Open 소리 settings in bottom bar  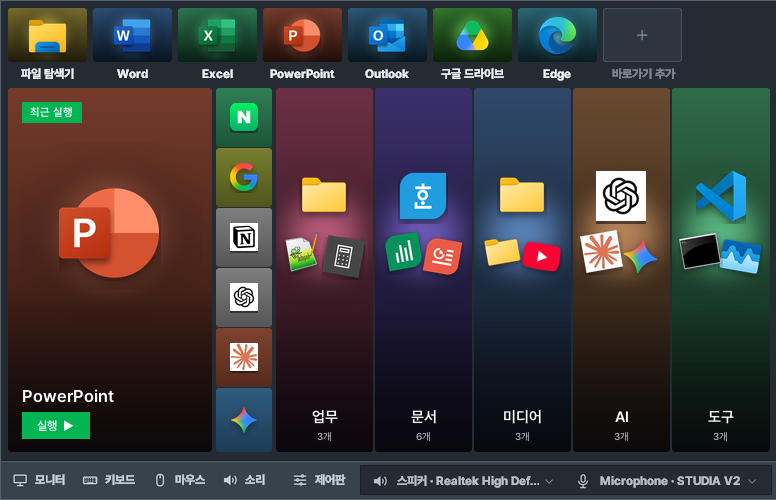244,480
